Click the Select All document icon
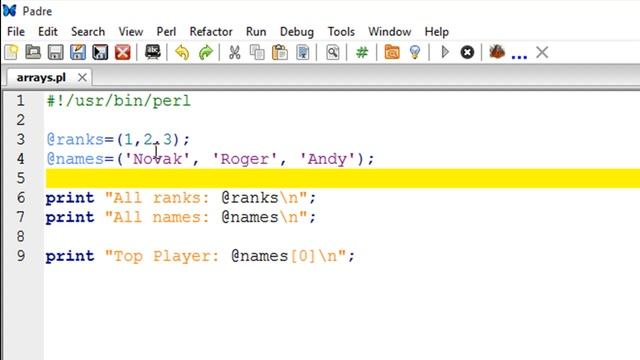This screenshot has height=360, width=640. coord(303,53)
